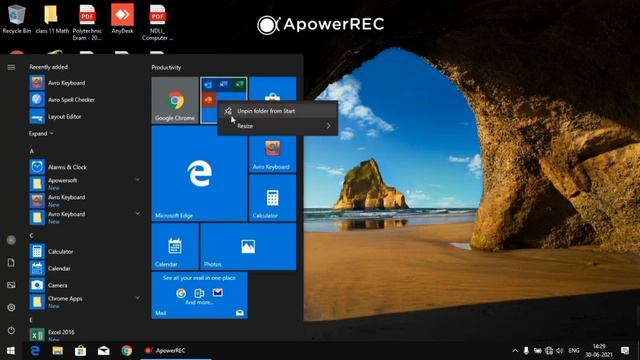The width and height of the screenshot is (640, 360).
Task: Click the Google Chrome tile
Action: tap(175, 100)
